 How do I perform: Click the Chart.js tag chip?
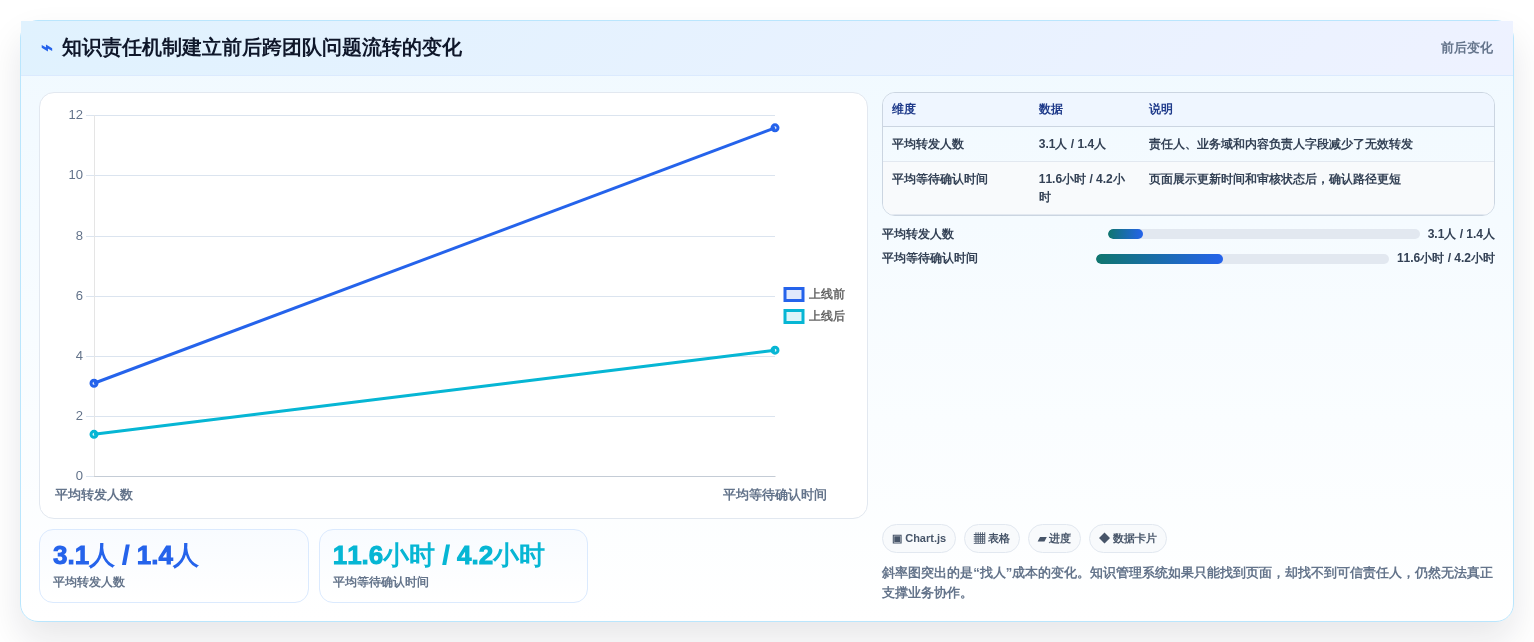pyautogui.click(x=919, y=539)
